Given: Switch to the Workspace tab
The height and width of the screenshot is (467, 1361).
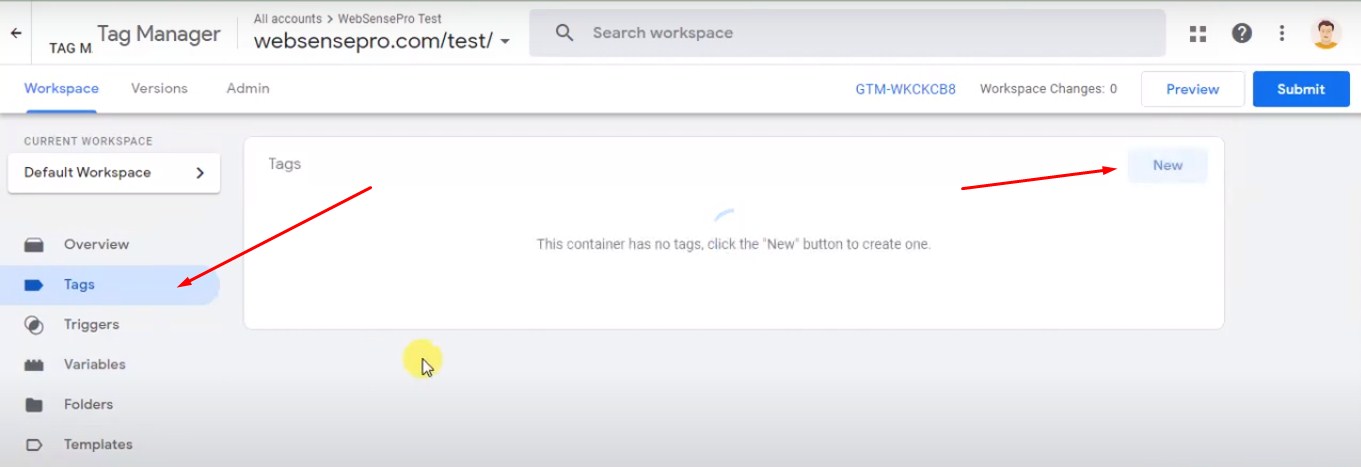Looking at the screenshot, I should [61, 88].
